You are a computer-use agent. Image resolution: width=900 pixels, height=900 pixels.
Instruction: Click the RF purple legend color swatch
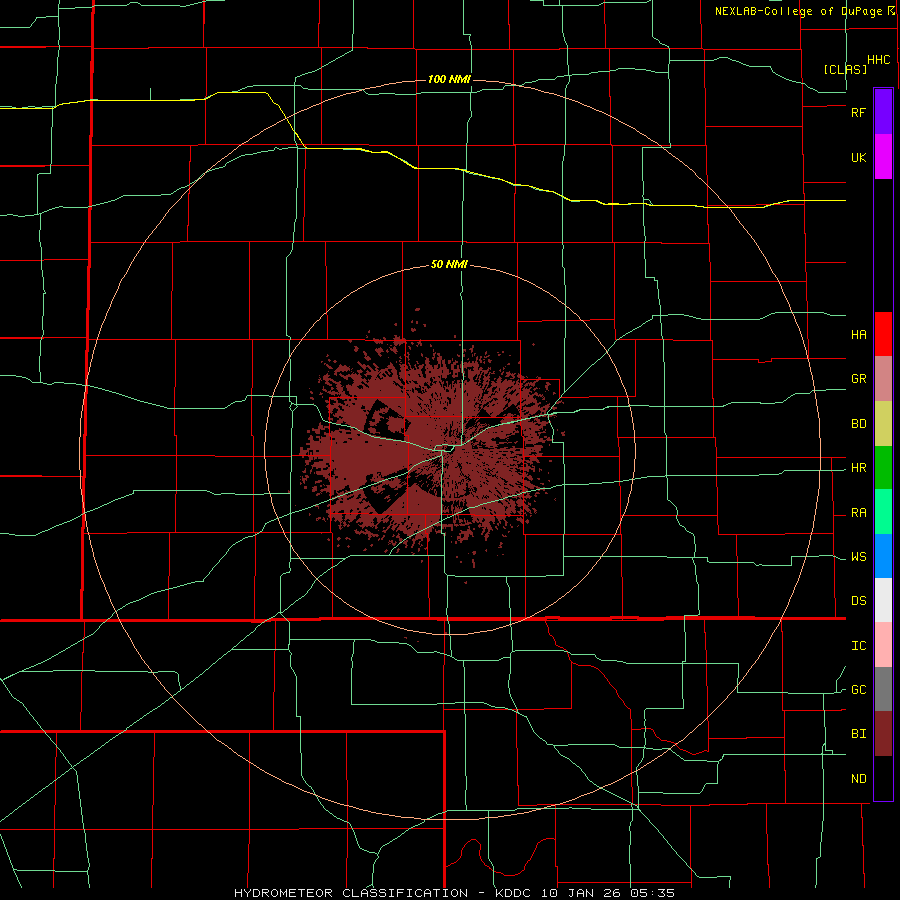click(883, 112)
